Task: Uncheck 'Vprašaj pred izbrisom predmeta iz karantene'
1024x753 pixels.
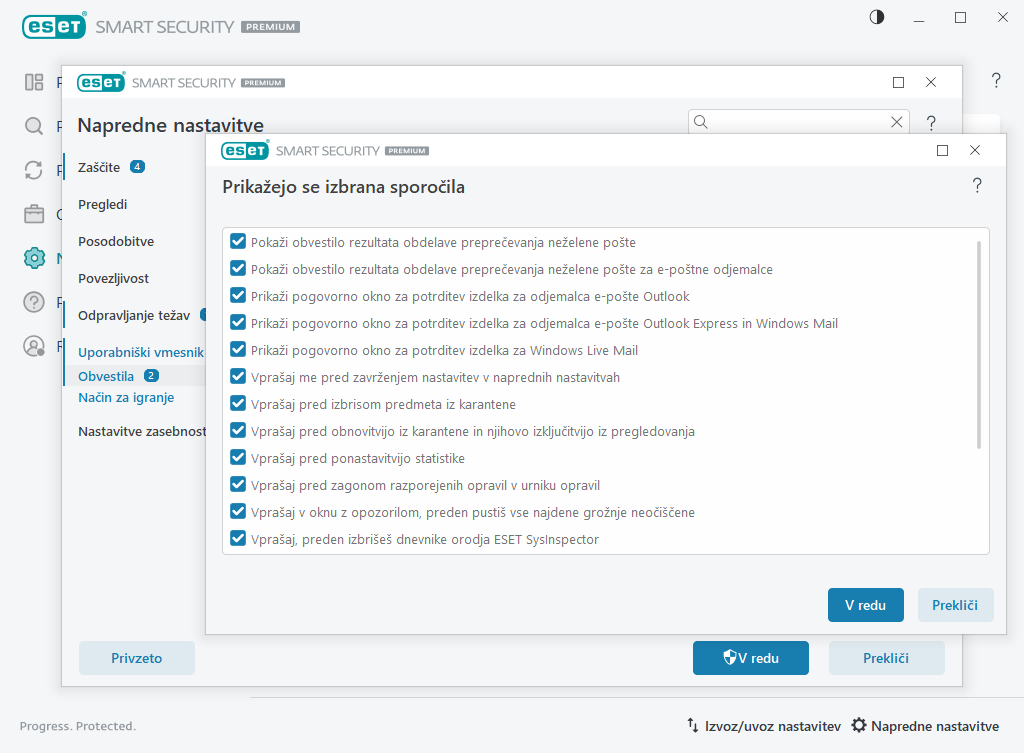Action: click(238, 404)
